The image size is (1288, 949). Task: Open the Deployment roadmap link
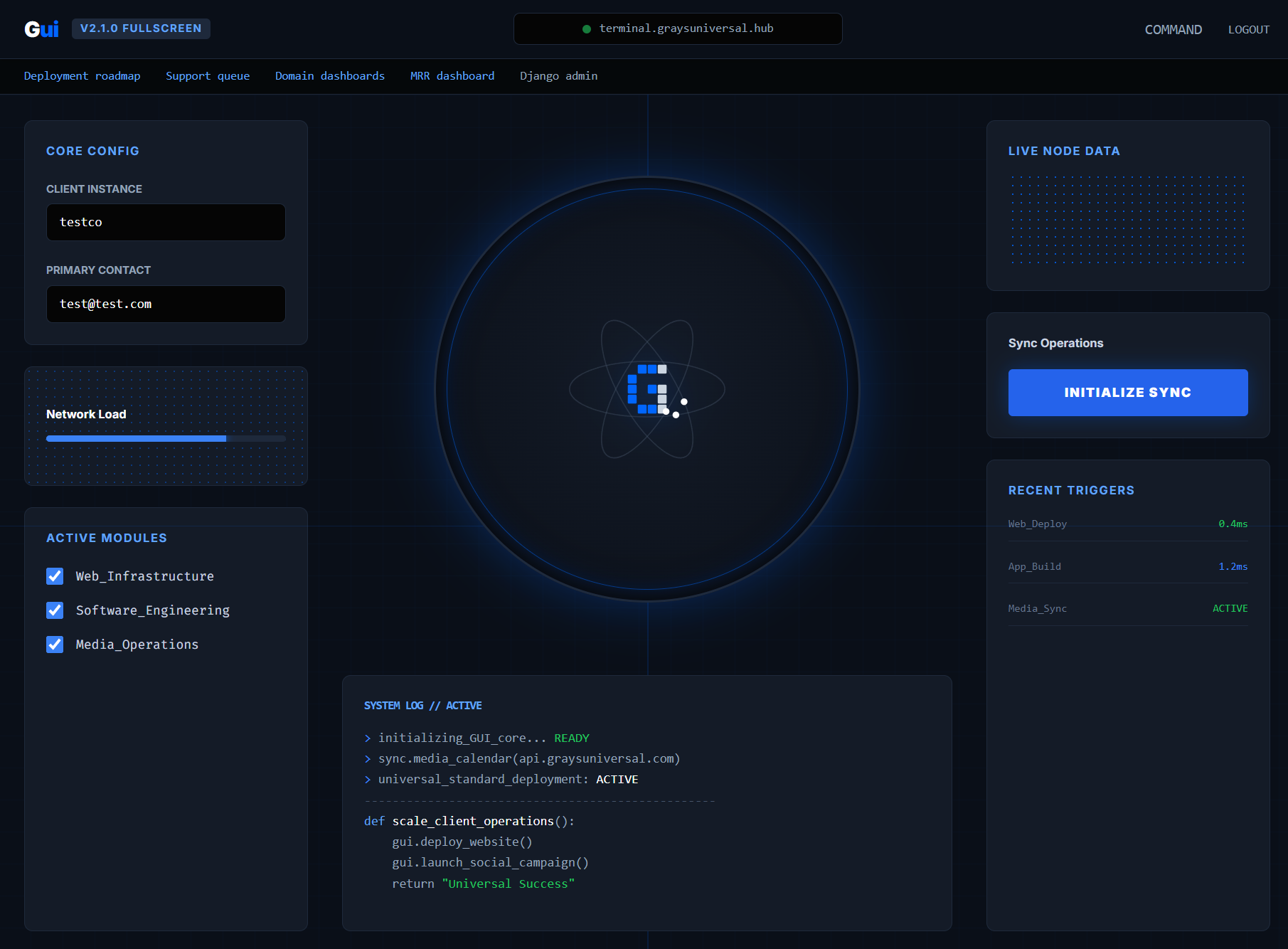(82, 76)
